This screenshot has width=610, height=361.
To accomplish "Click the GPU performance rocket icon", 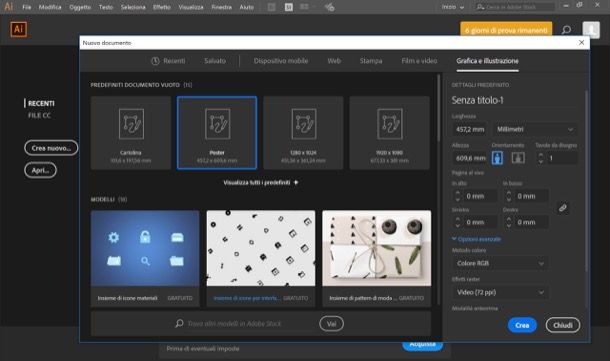I will pos(330,7).
